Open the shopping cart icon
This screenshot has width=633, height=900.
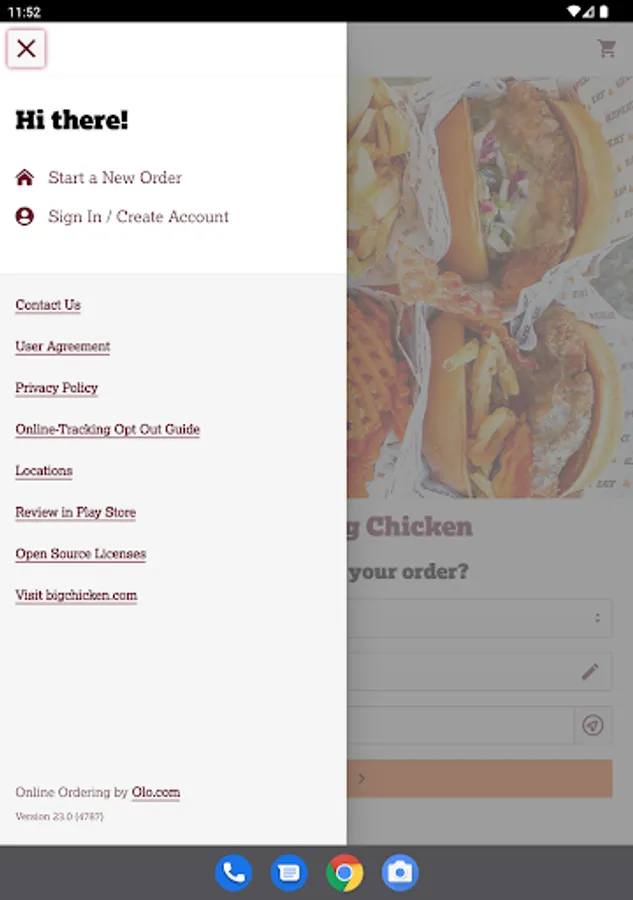click(607, 49)
